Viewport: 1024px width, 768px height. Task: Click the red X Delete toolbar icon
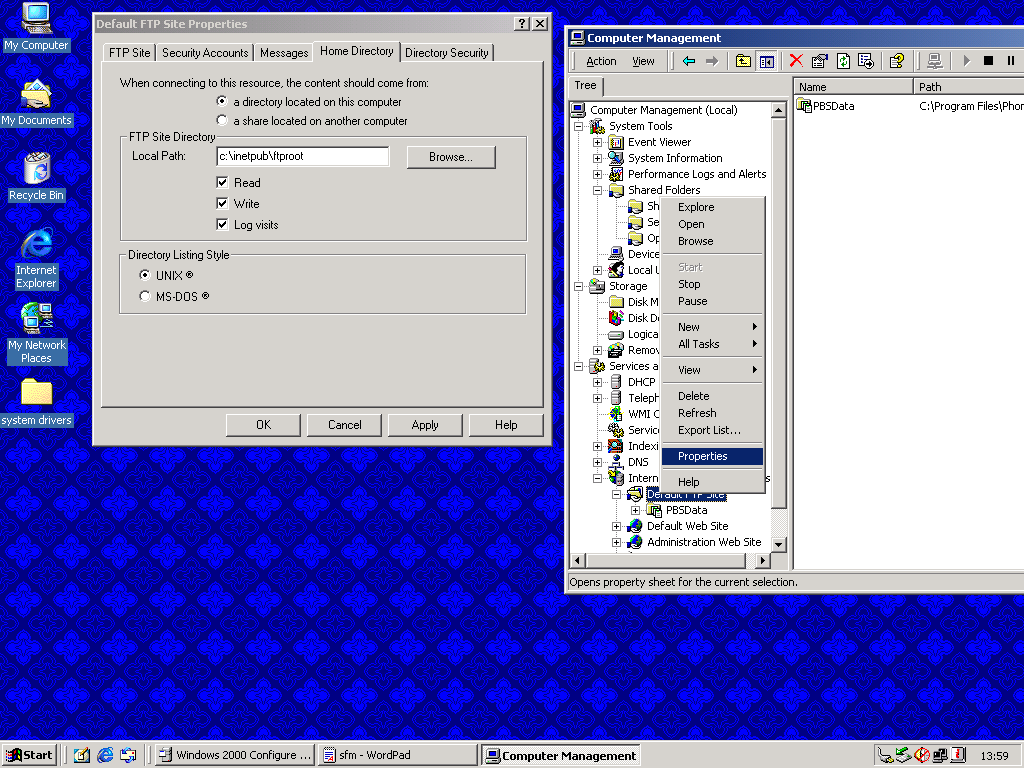(796, 61)
